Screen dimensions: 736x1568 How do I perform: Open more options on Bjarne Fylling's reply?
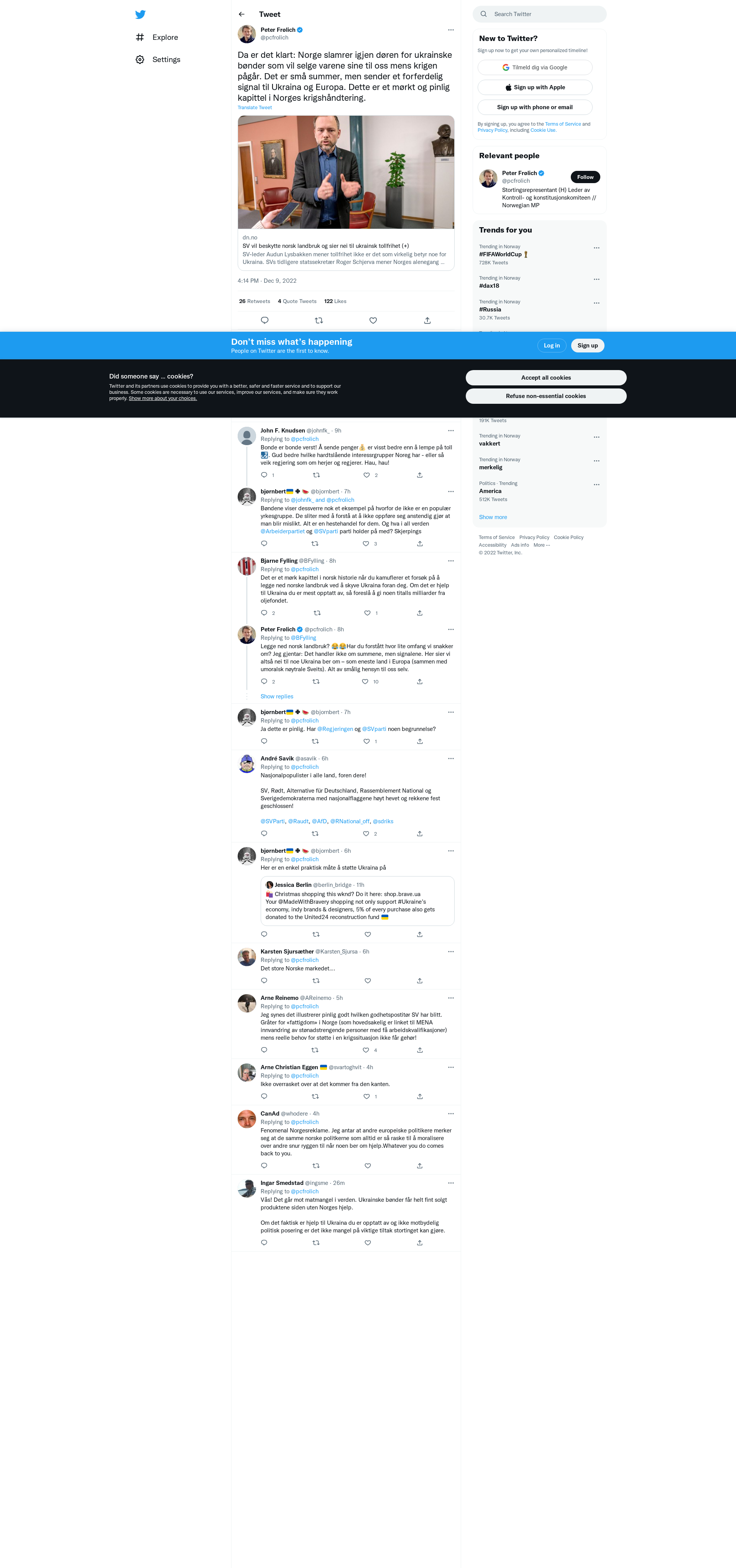pyautogui.click(x=451, y=560)
